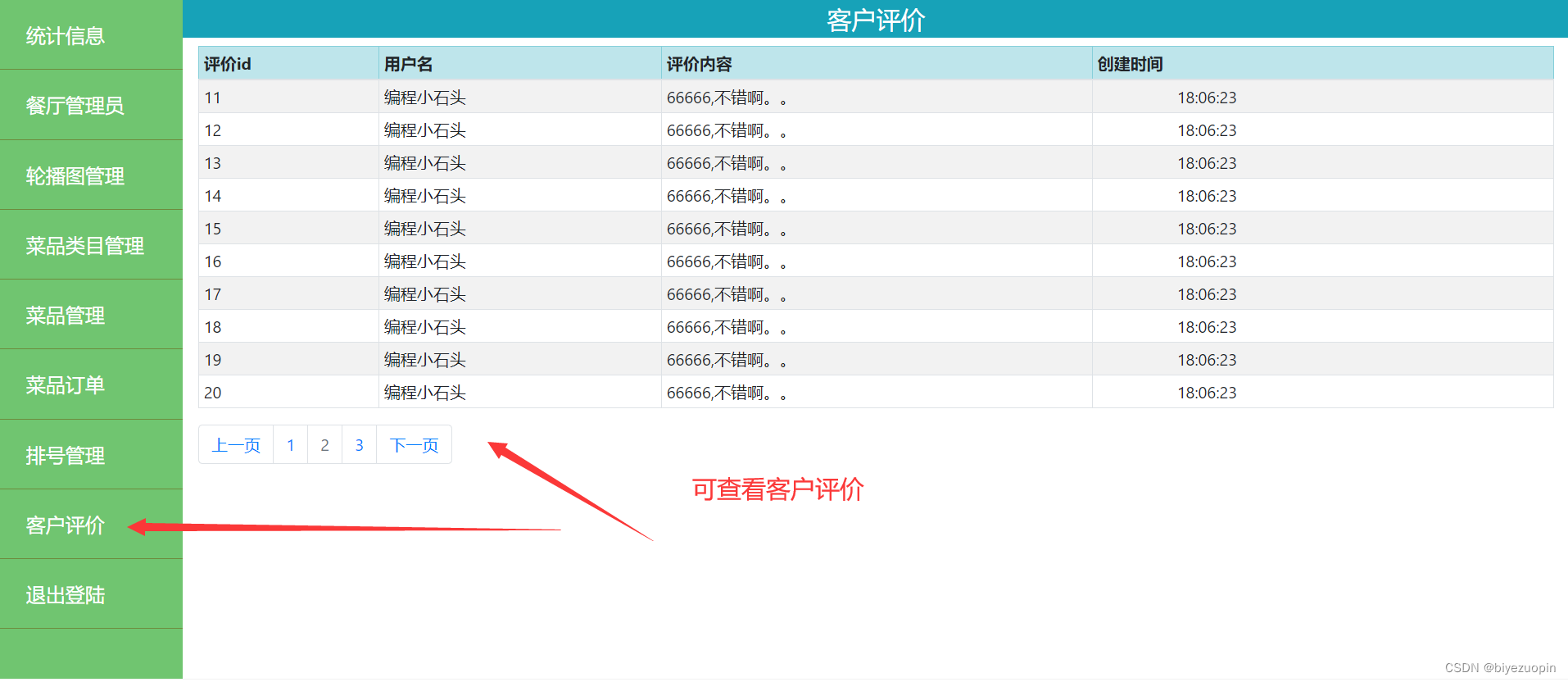
Task: Jump to pagination page 2
Action: [x=325, y=445]
